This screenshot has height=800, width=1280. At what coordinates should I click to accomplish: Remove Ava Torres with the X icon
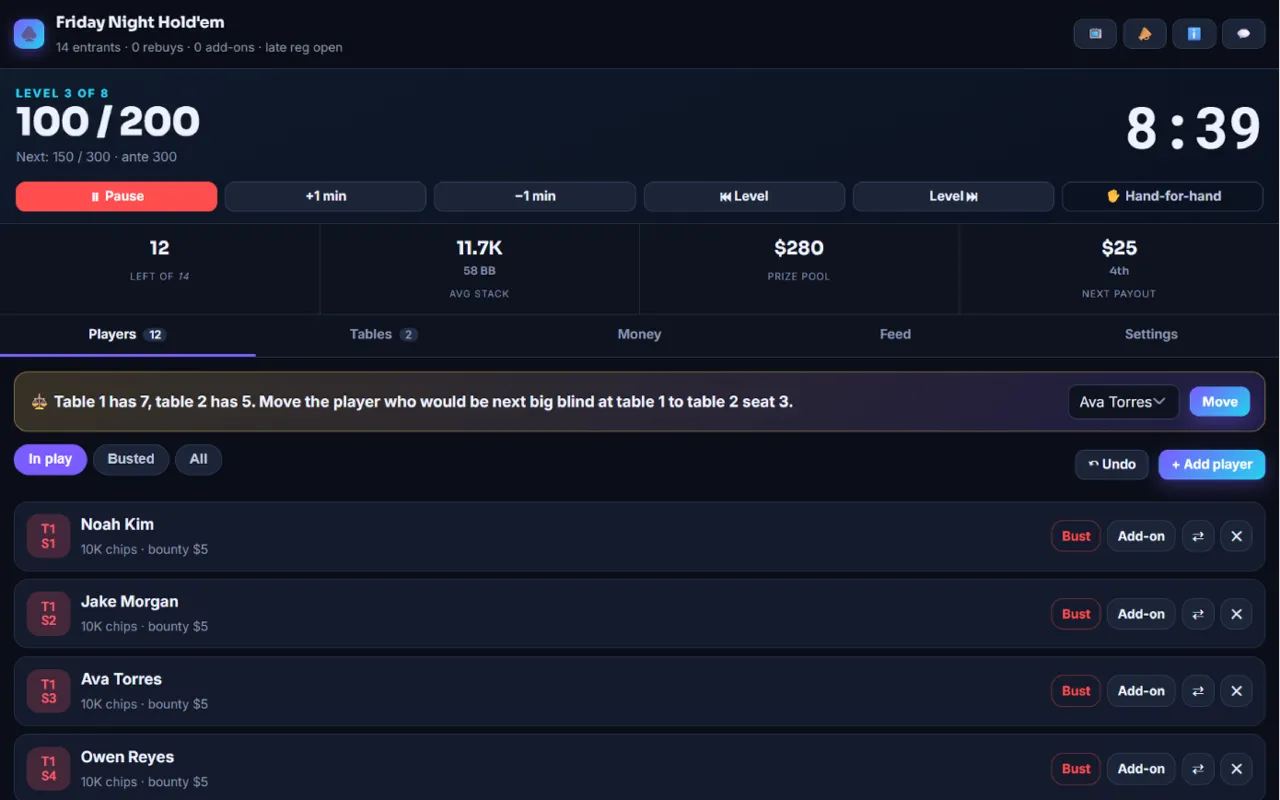(1236, 691)
